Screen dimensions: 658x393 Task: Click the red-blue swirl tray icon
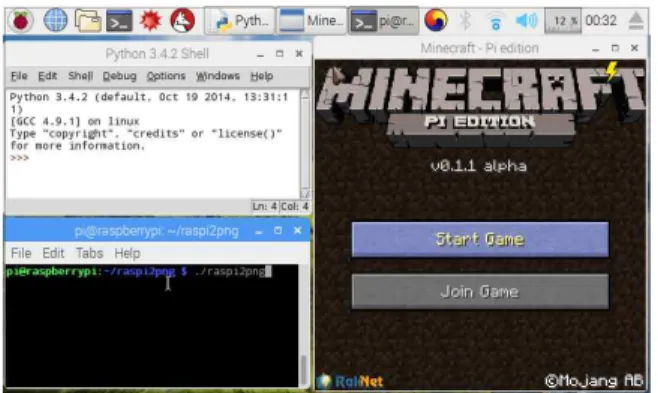pyautogui.click(x=435, y=21)
